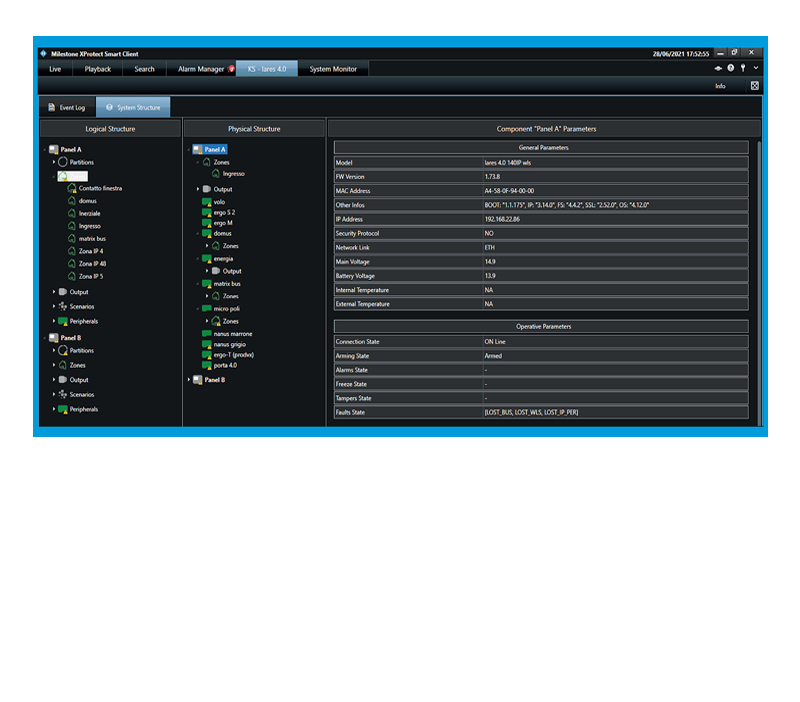Screen dimensions: 800x702
Task: Select domus zone in Logical Structure
Action: 88,201
